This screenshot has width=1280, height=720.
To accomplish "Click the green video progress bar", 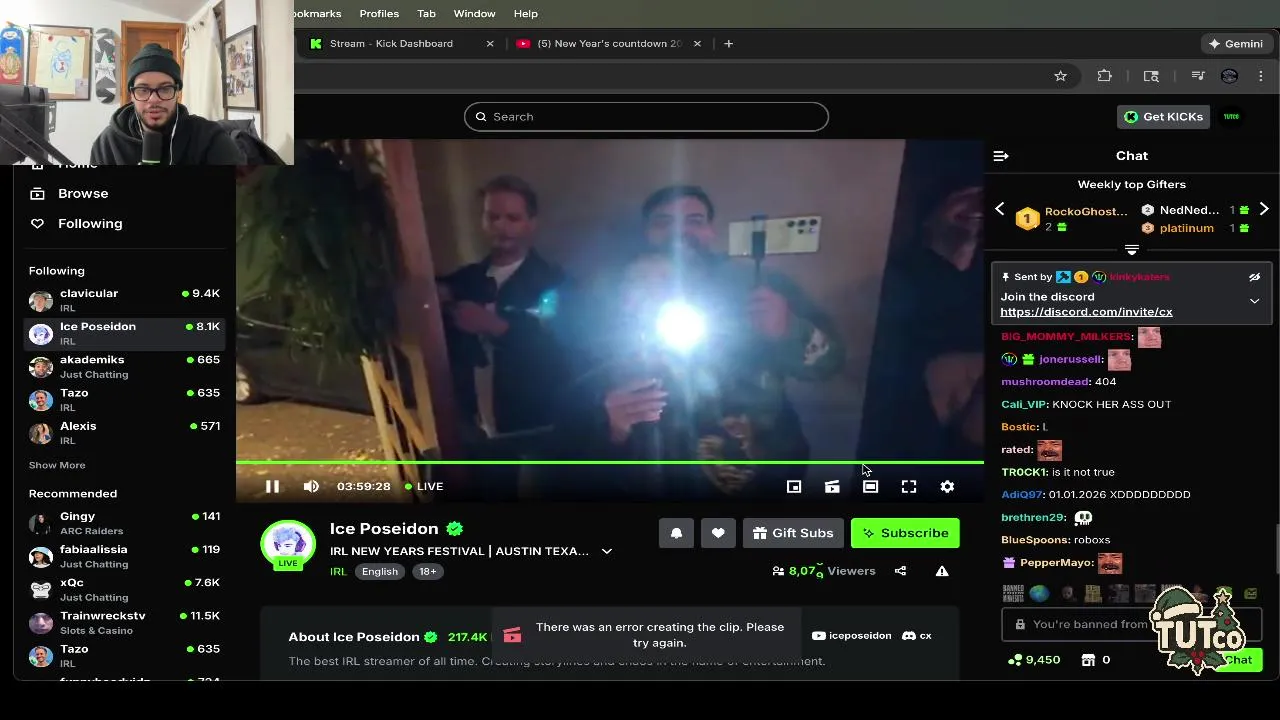I will point(610,462).
